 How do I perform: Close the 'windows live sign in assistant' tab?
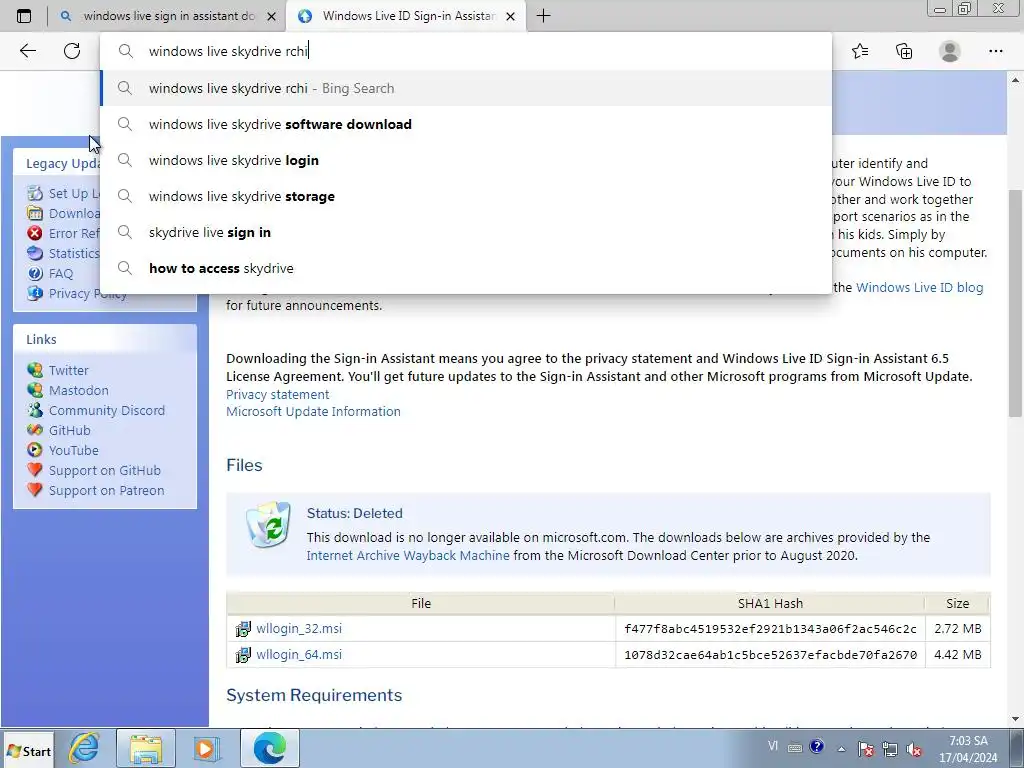tap(272, 16)
